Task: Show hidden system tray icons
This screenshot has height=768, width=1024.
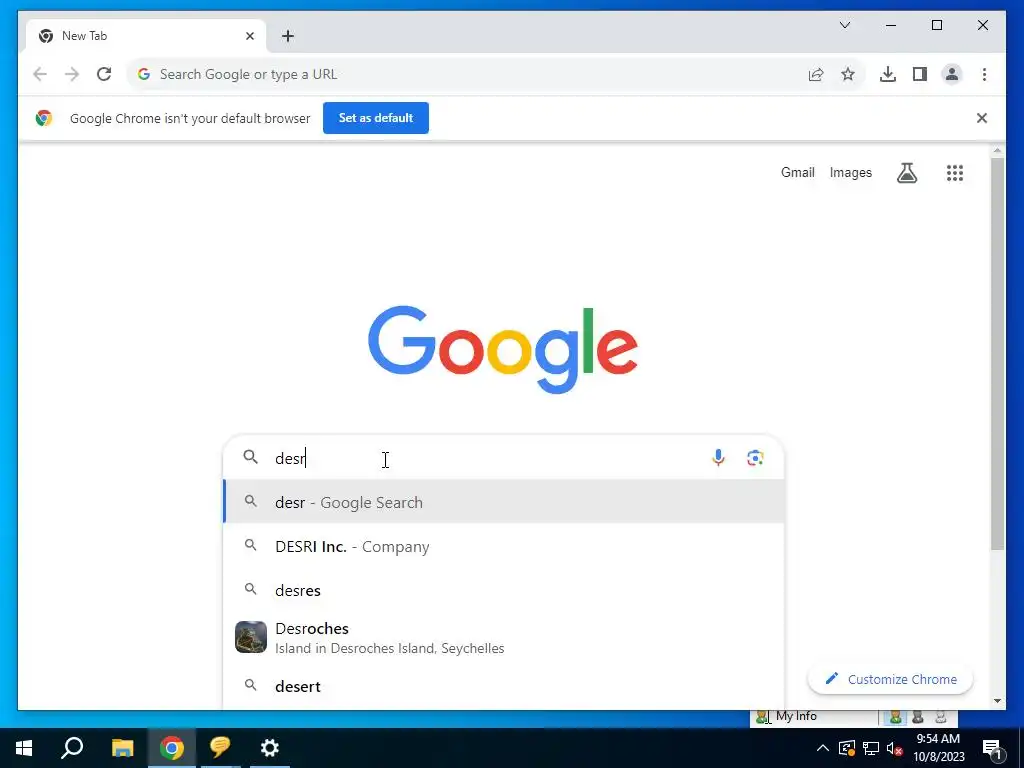Action: (x=823, y=748)
